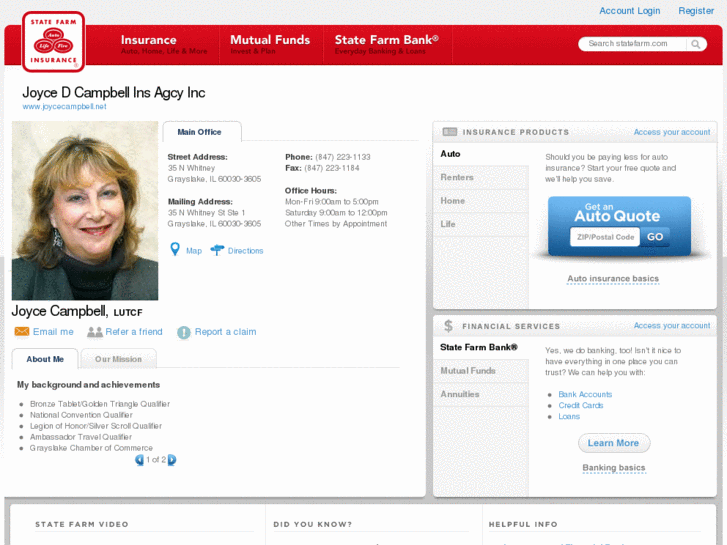Switch to the Our Mission tab
Viewport: 727px width, 545px height.
pos(119,359)
